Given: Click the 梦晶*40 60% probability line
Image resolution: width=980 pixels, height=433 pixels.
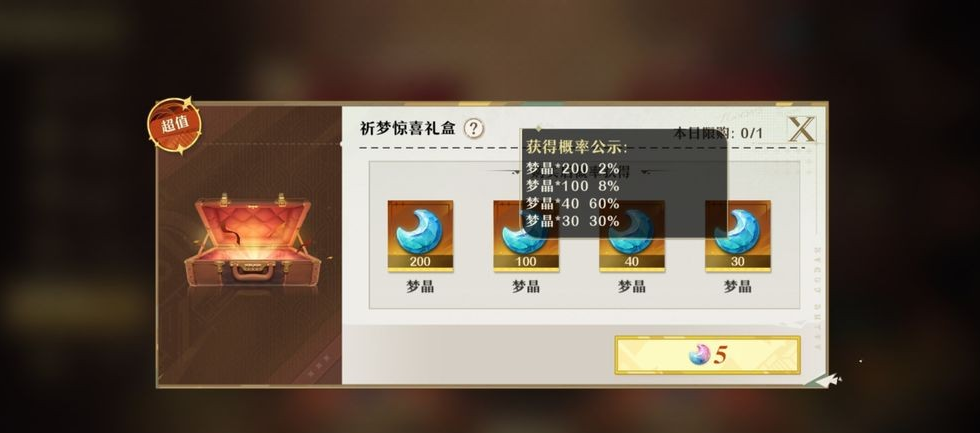Looking at the screenshot, I should [572, 204].
